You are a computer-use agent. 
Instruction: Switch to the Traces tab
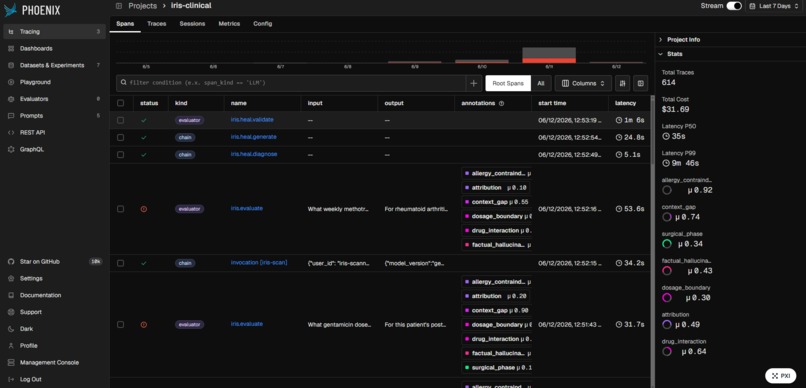[x=156, y=24]
